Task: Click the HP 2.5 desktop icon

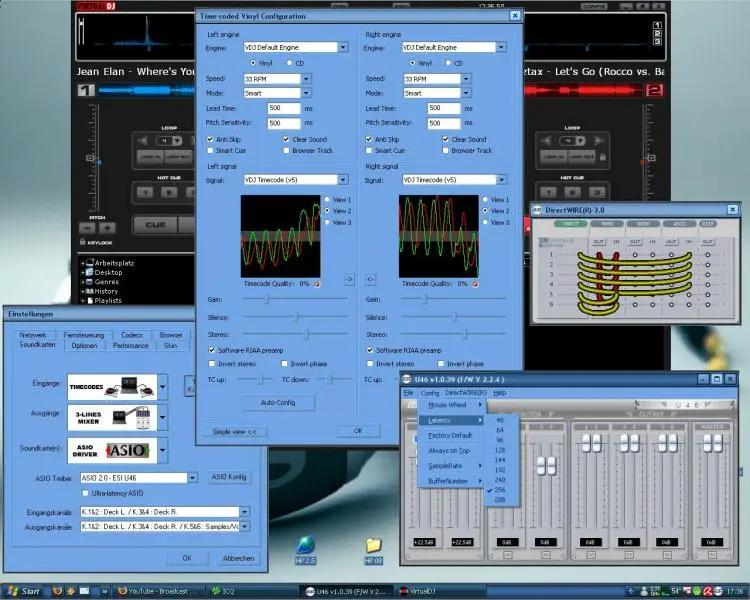Action: point(307,546)
